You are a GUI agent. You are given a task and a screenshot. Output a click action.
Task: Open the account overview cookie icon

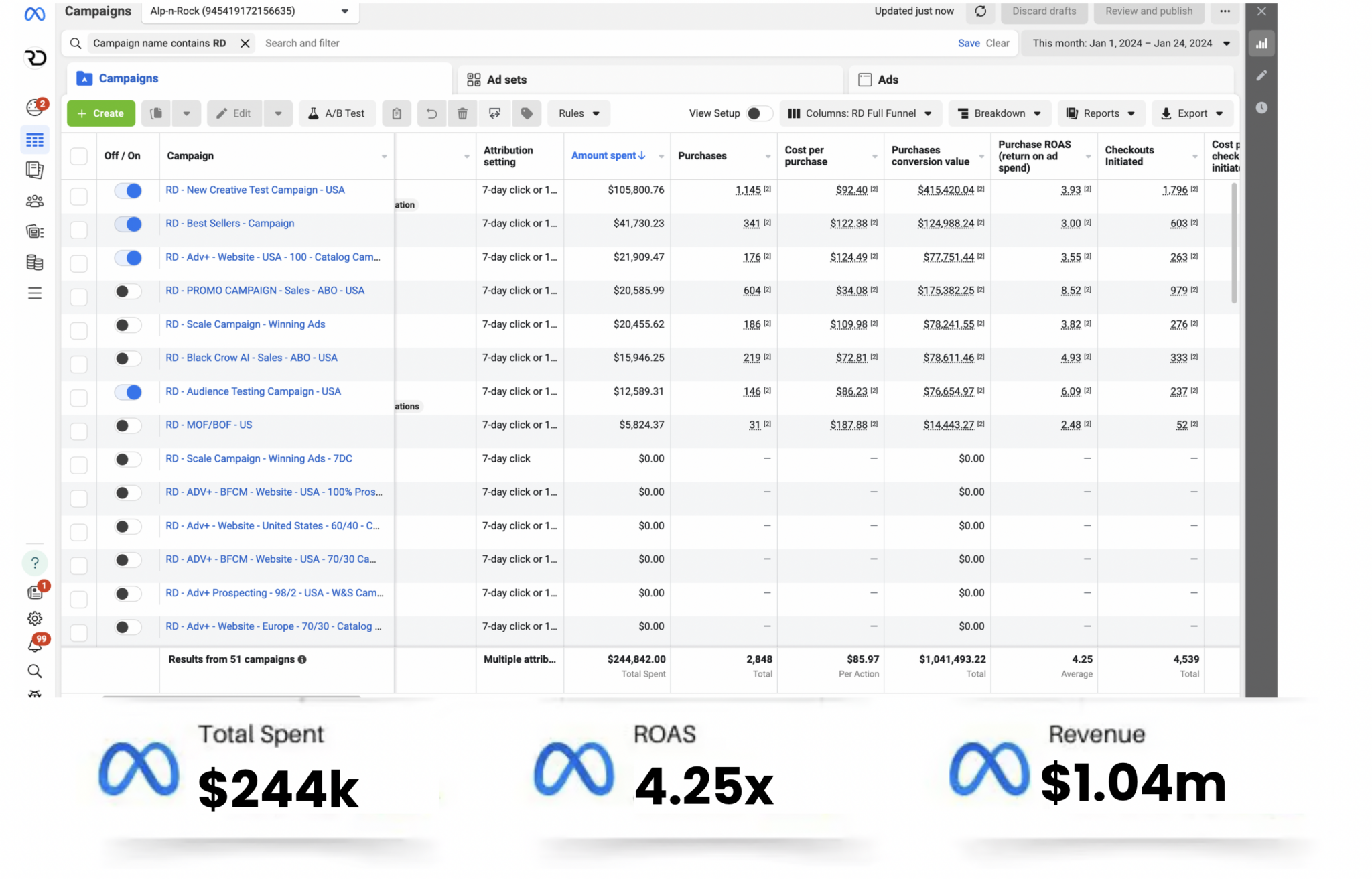[x=34, y=107]
